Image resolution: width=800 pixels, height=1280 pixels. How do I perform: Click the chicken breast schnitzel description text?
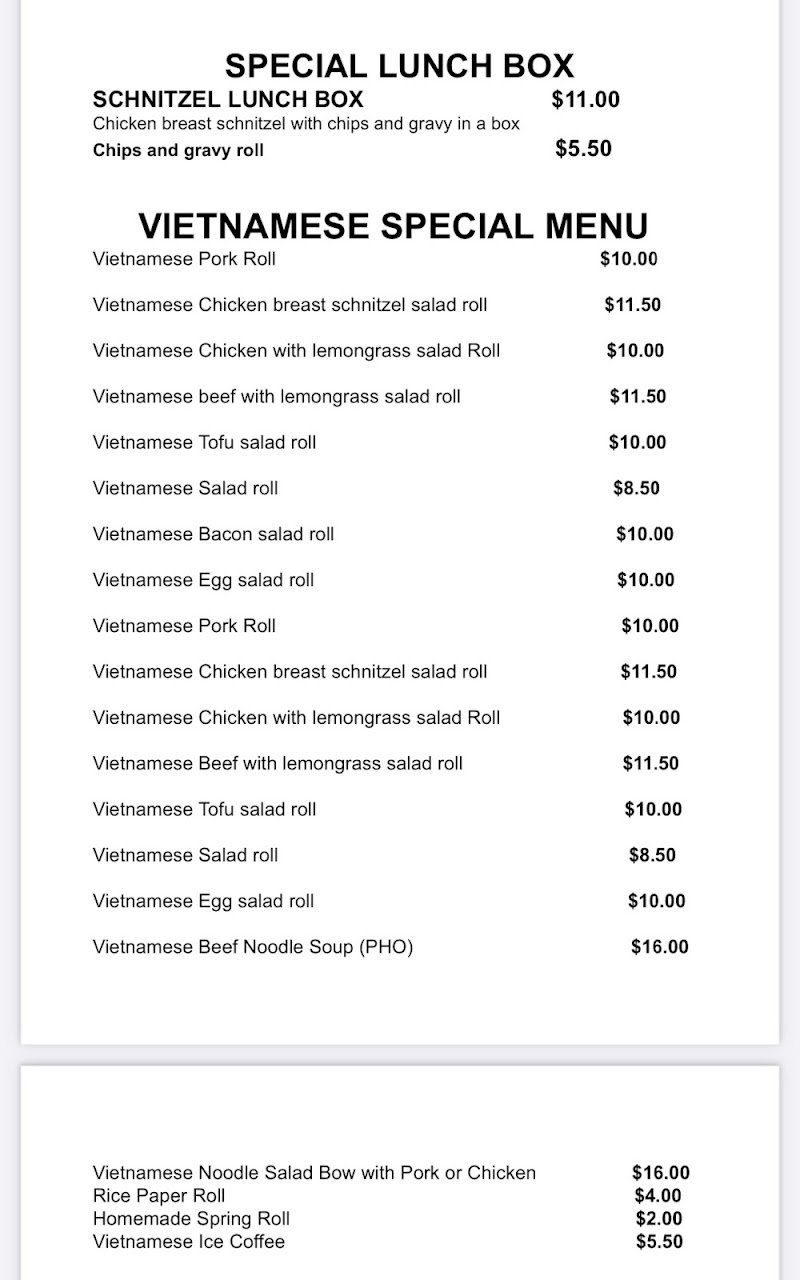[x=306, y=124]
